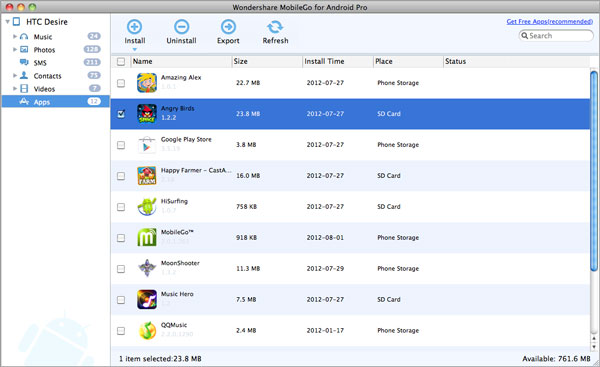This screenshot has width=600, height=367.
Task: Click the SMS speech bubble icon
Action: click(24, 62)
